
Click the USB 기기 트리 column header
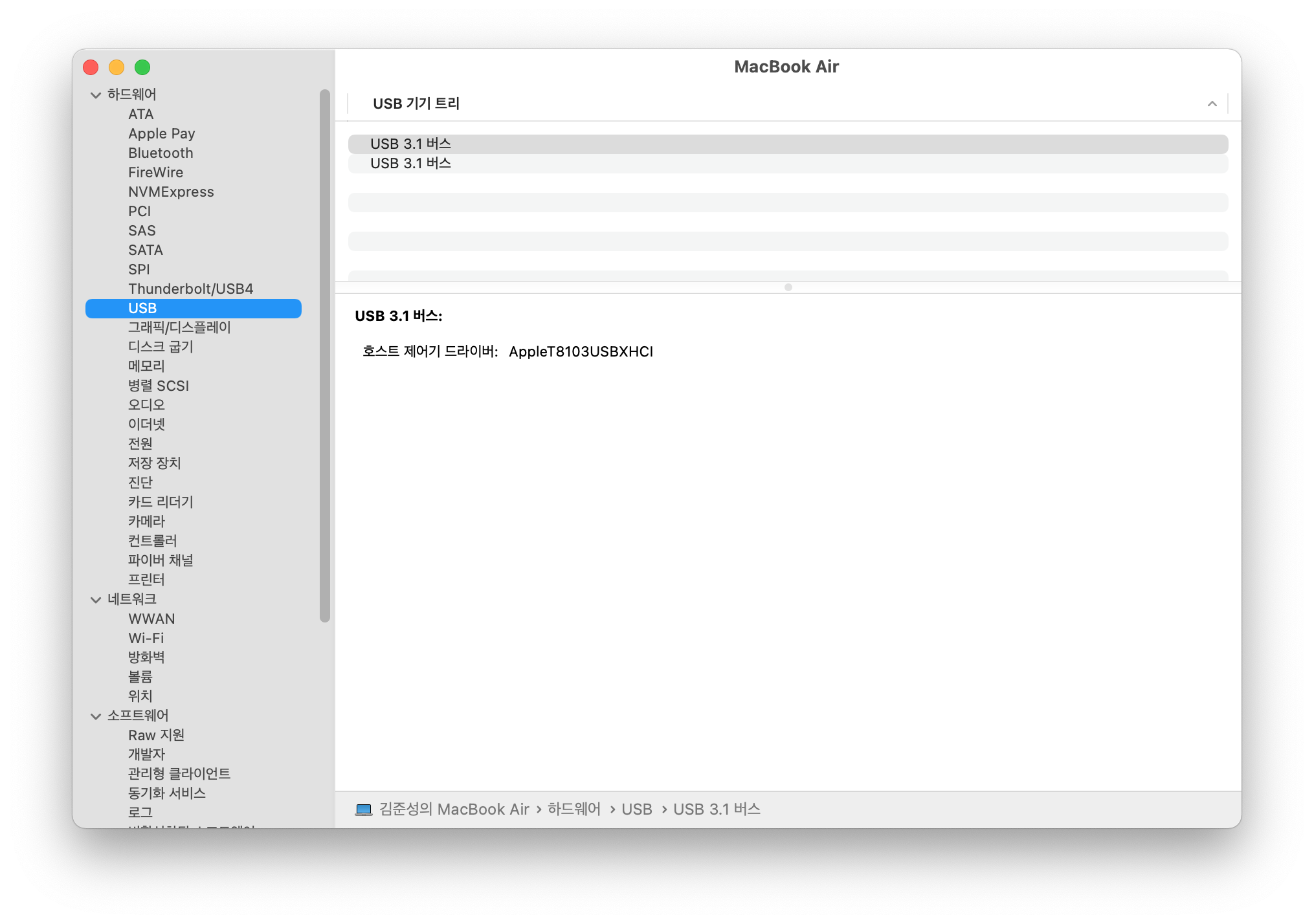[416, 104]
